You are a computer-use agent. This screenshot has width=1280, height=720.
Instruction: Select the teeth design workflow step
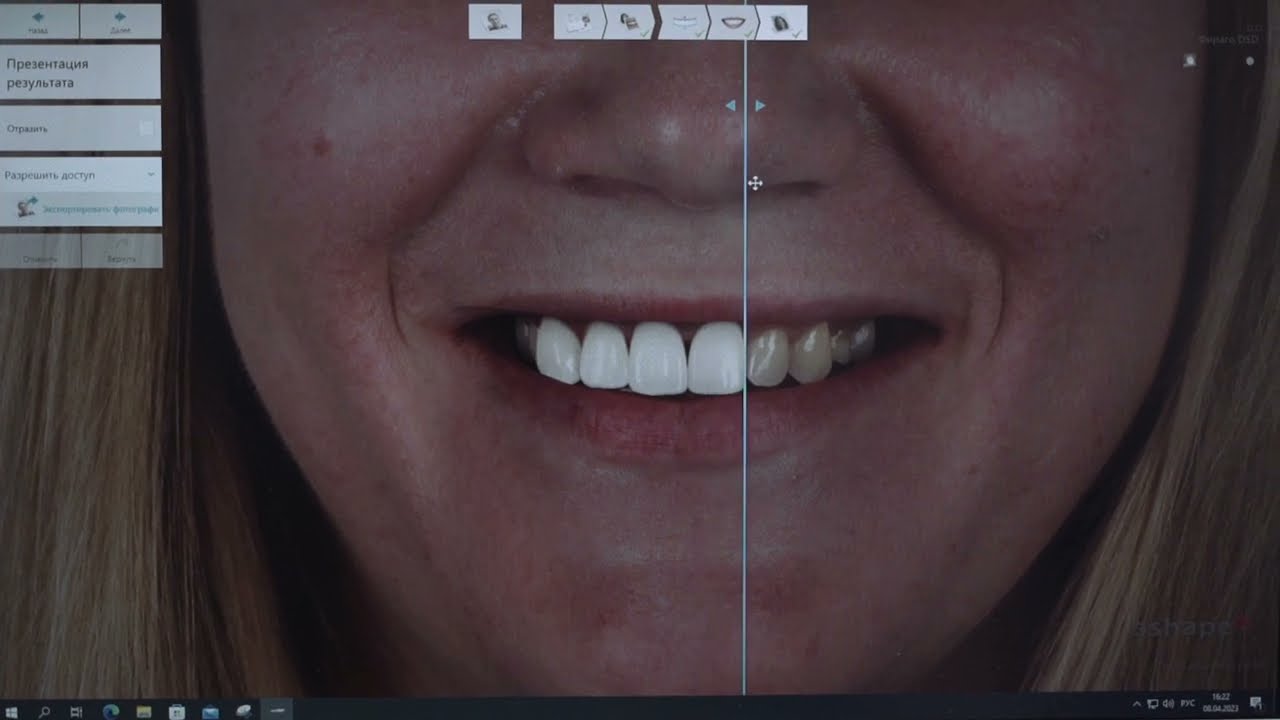[x=682, y=22]
